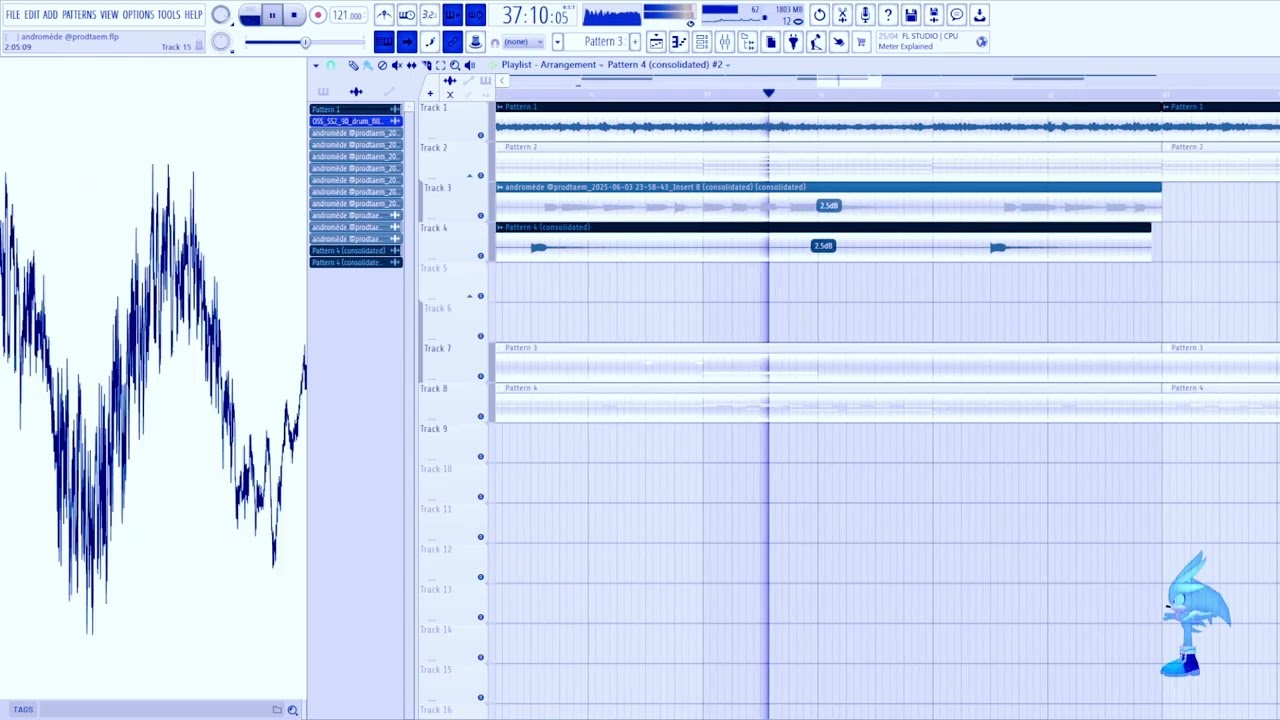Open the content library cart

click(862, 42)
